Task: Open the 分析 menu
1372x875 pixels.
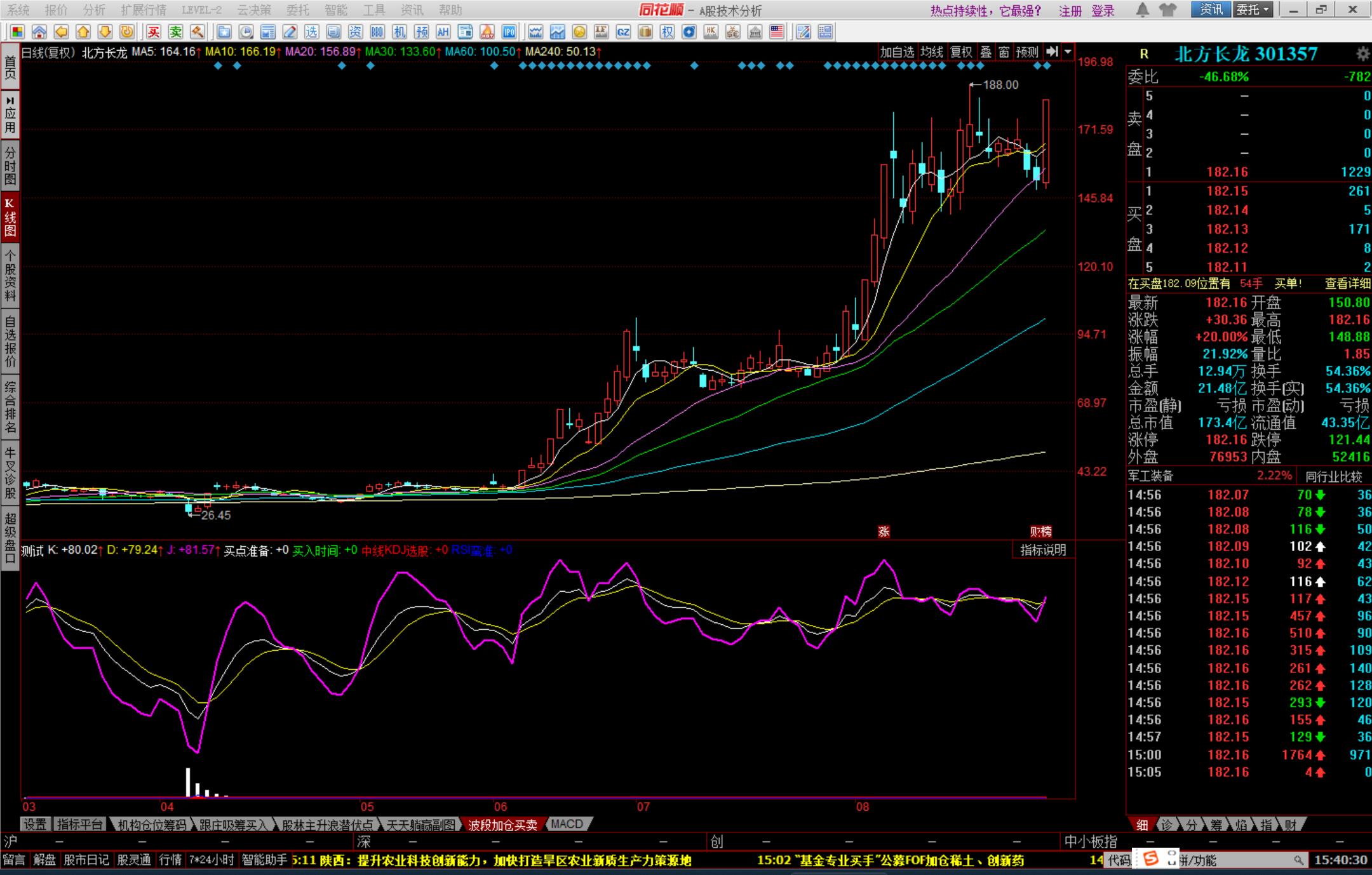Action: 94,10
